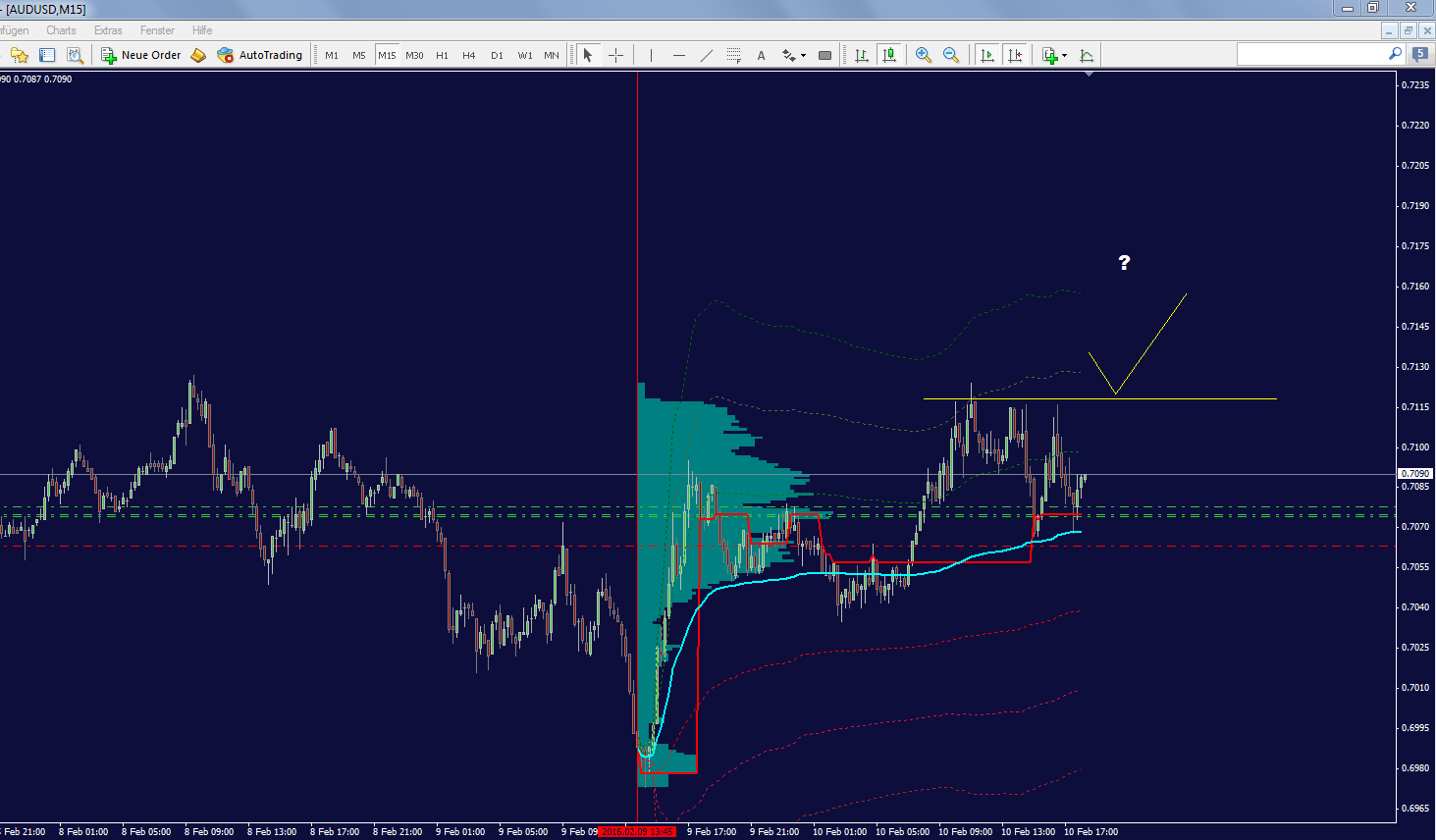The width and height of the screenshot is (1436, 840).
Task: Toggle chart auto scroll
Action: [x=986, y=55]
